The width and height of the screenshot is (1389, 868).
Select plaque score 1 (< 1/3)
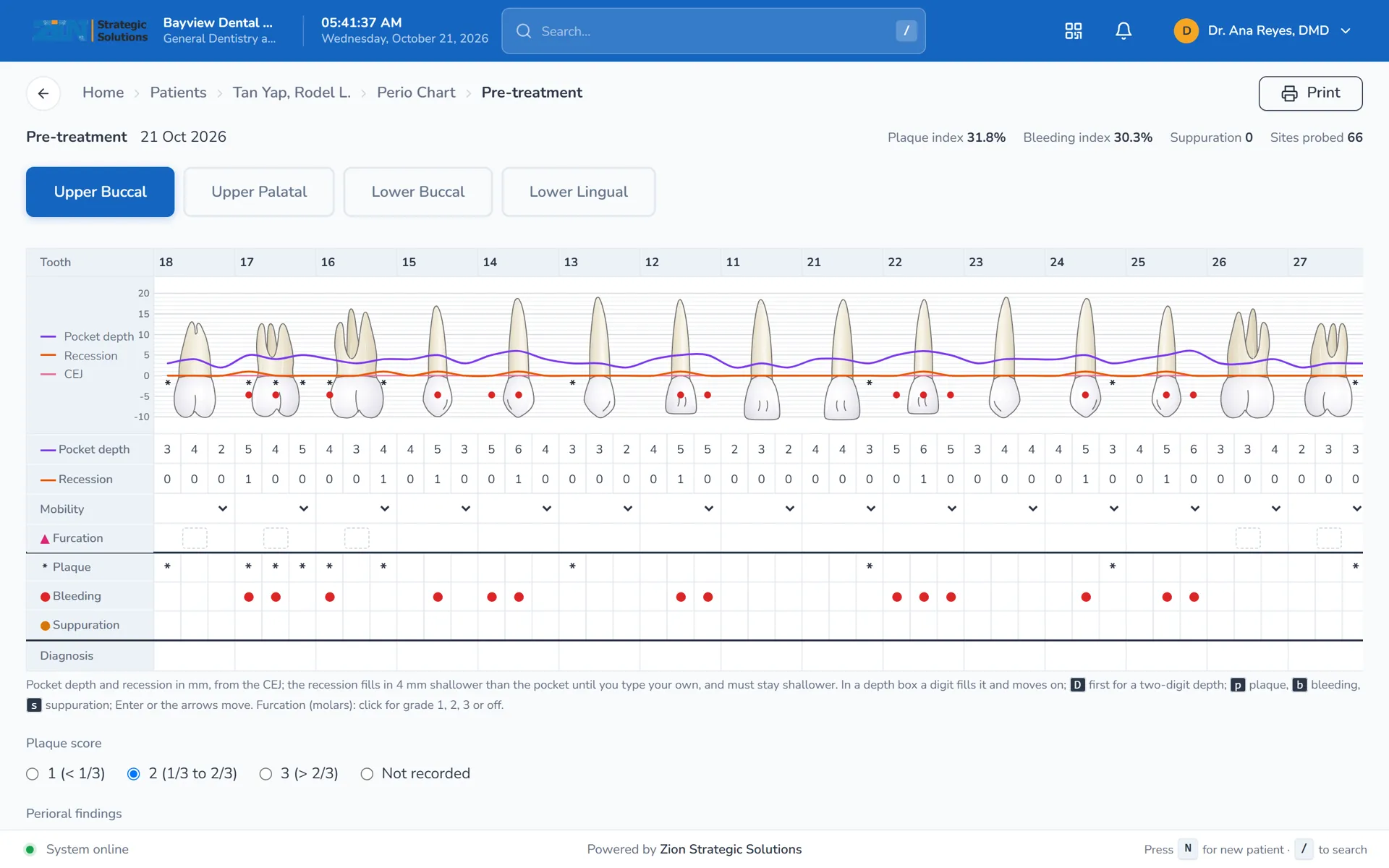coord(33,774)
